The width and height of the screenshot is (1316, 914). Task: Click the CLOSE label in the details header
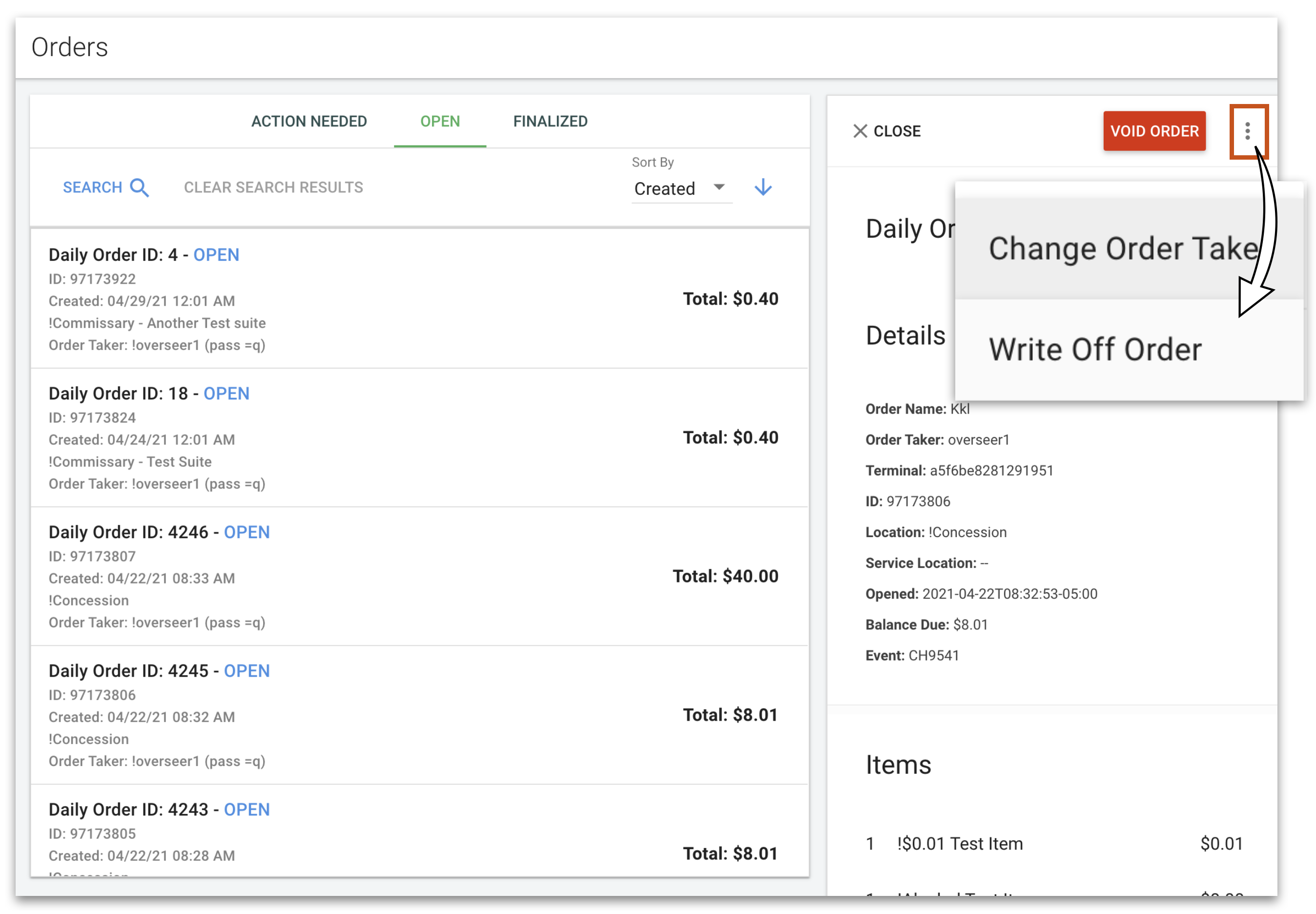(897, 131)
